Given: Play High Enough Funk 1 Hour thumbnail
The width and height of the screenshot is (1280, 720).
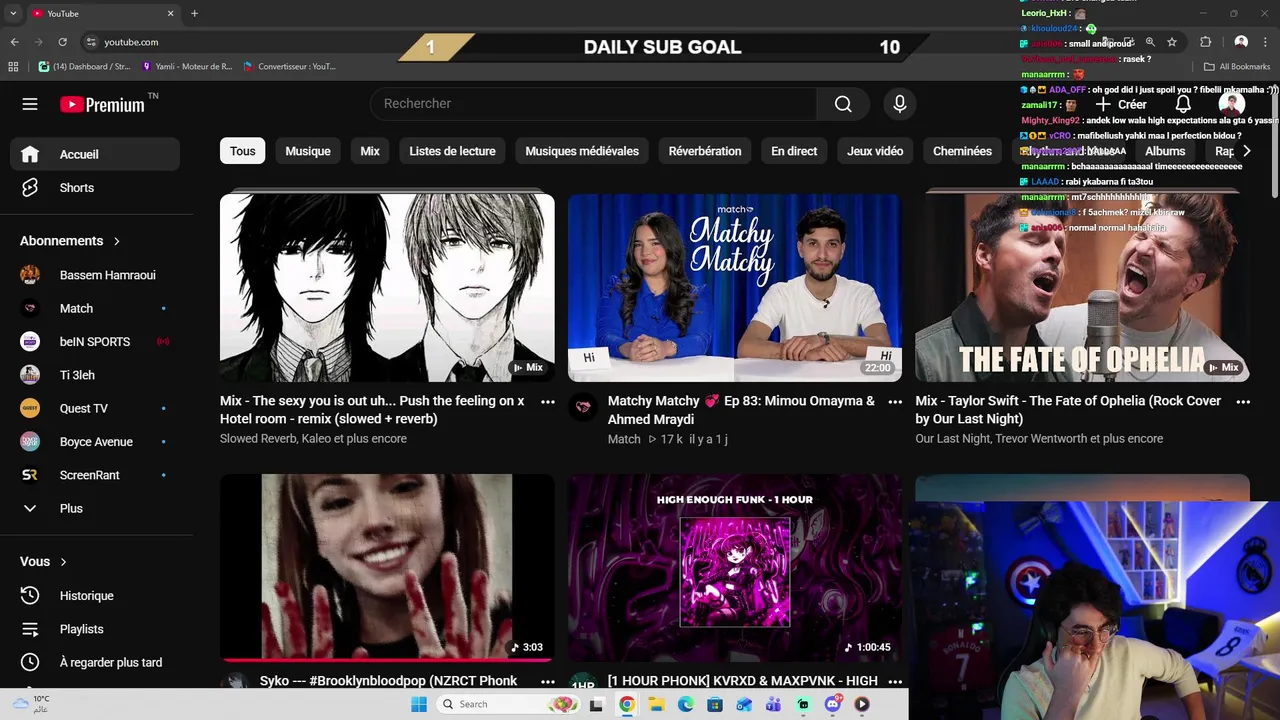Looking at the screenshot, I should pos(735,568).
